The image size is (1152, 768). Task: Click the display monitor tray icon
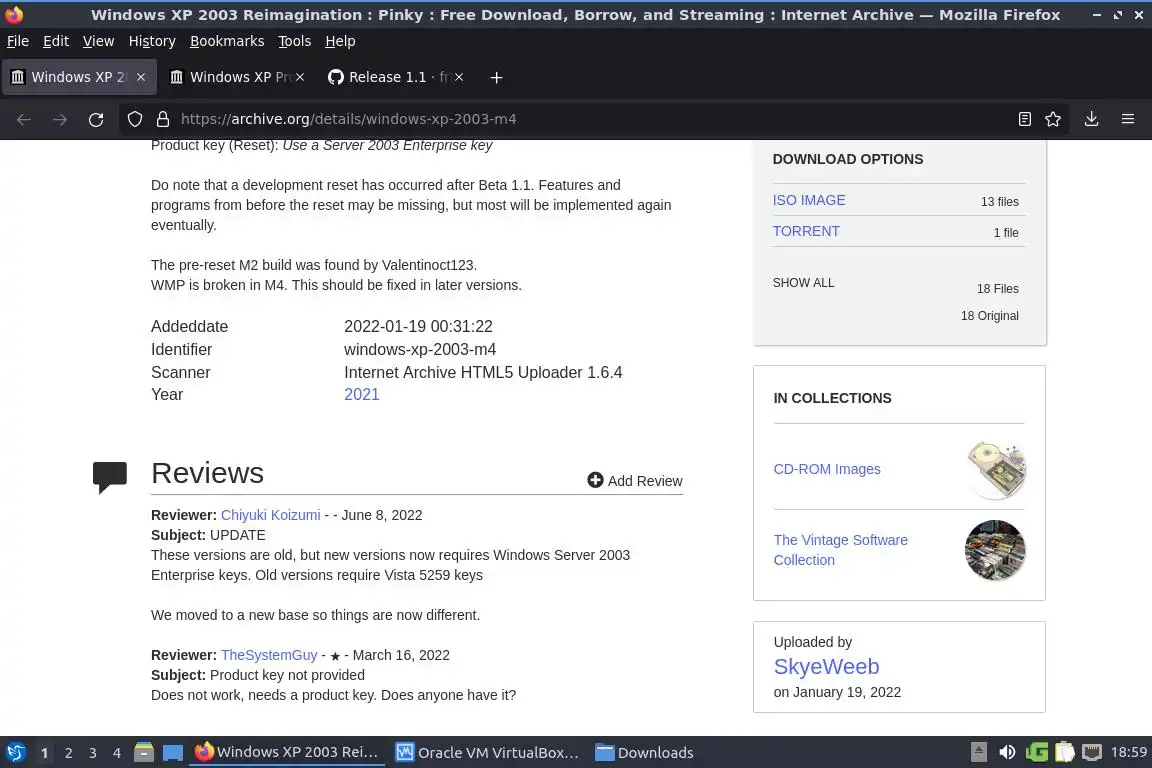1092,752
